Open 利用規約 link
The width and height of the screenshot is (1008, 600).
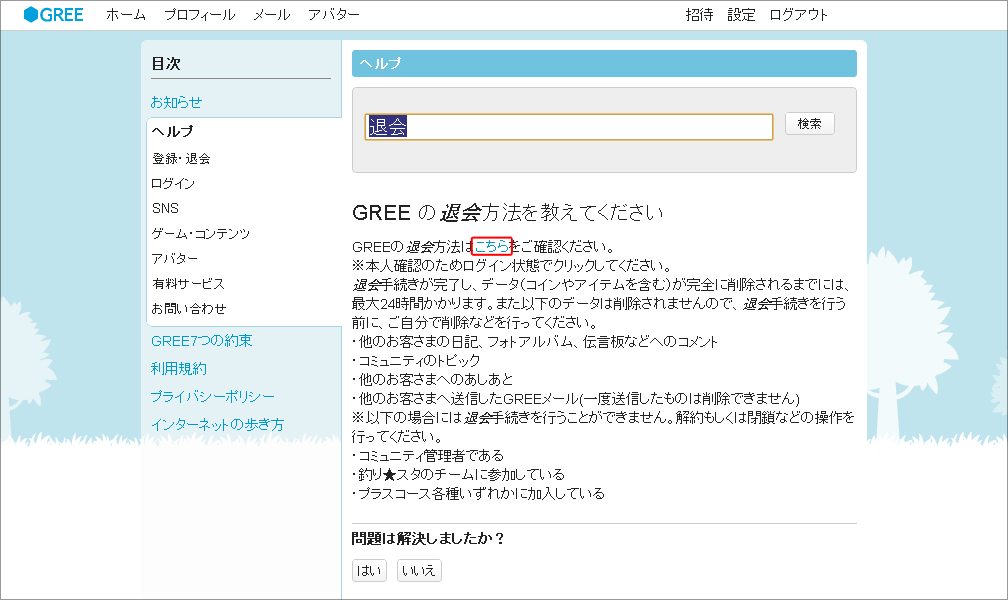point(179,368)
